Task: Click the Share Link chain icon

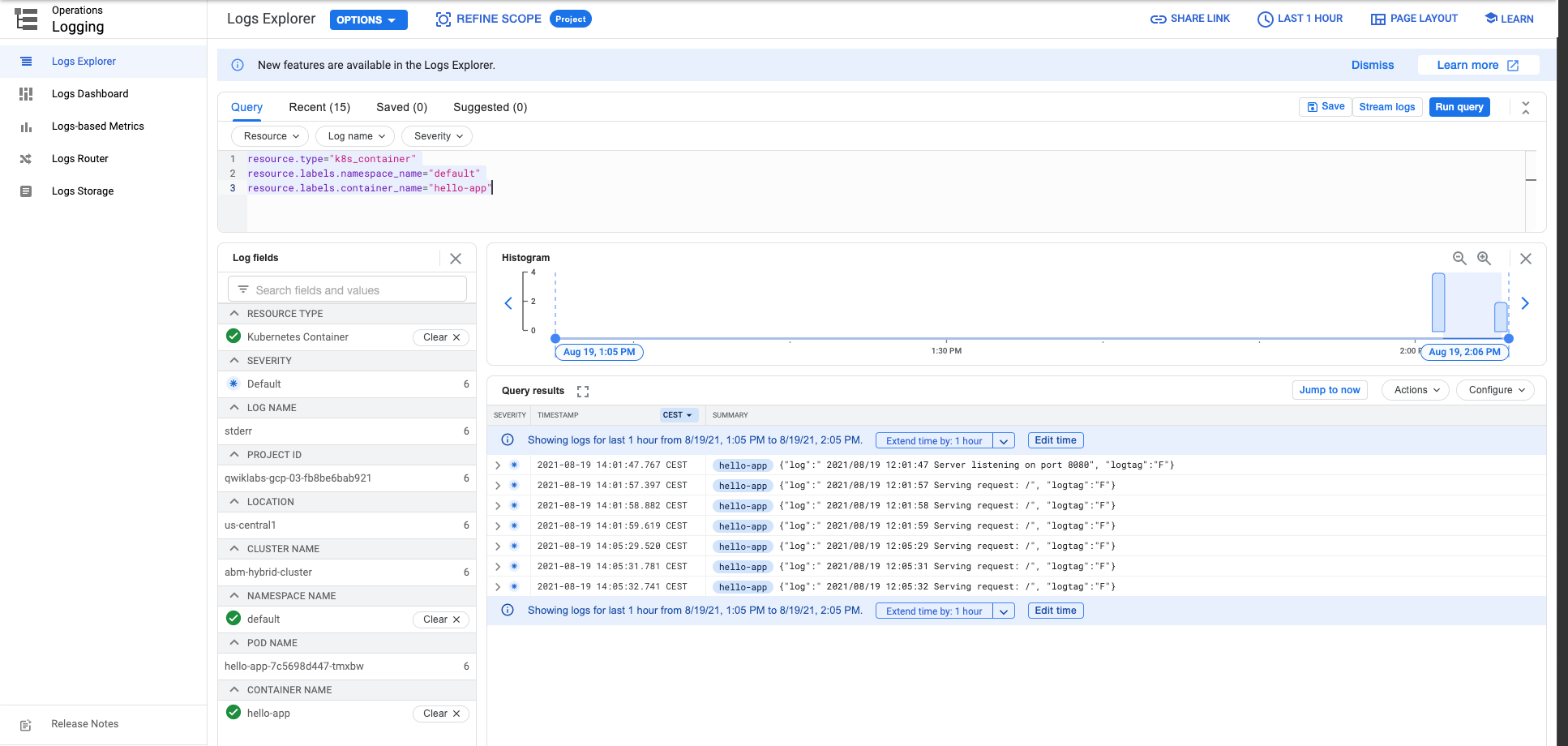Action: point(1159,19)
